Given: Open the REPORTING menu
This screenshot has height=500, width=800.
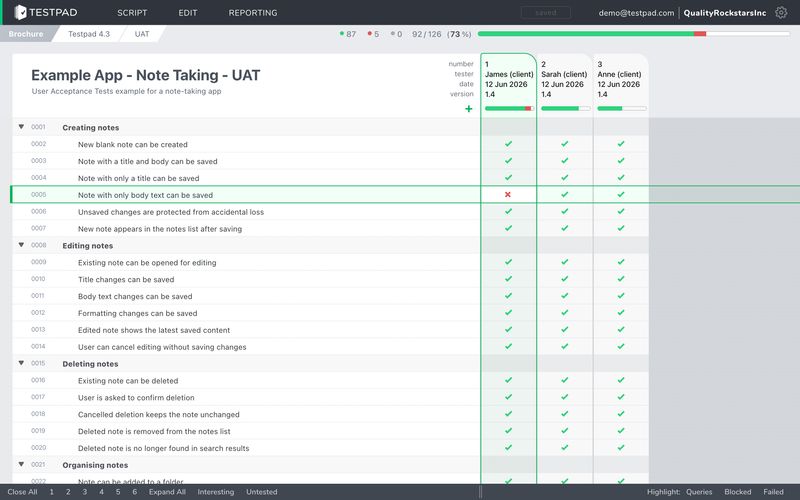Looking at the screenshot, I should pos(253,13).
